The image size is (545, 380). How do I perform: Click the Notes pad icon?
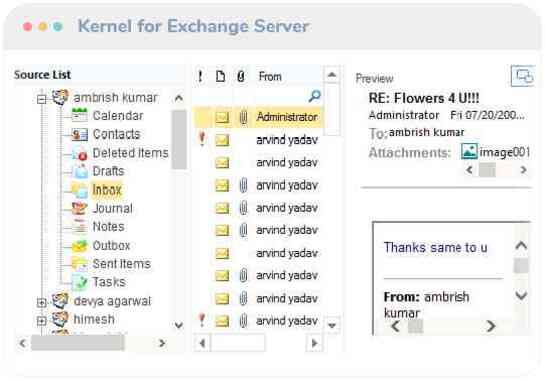point(80,227)
